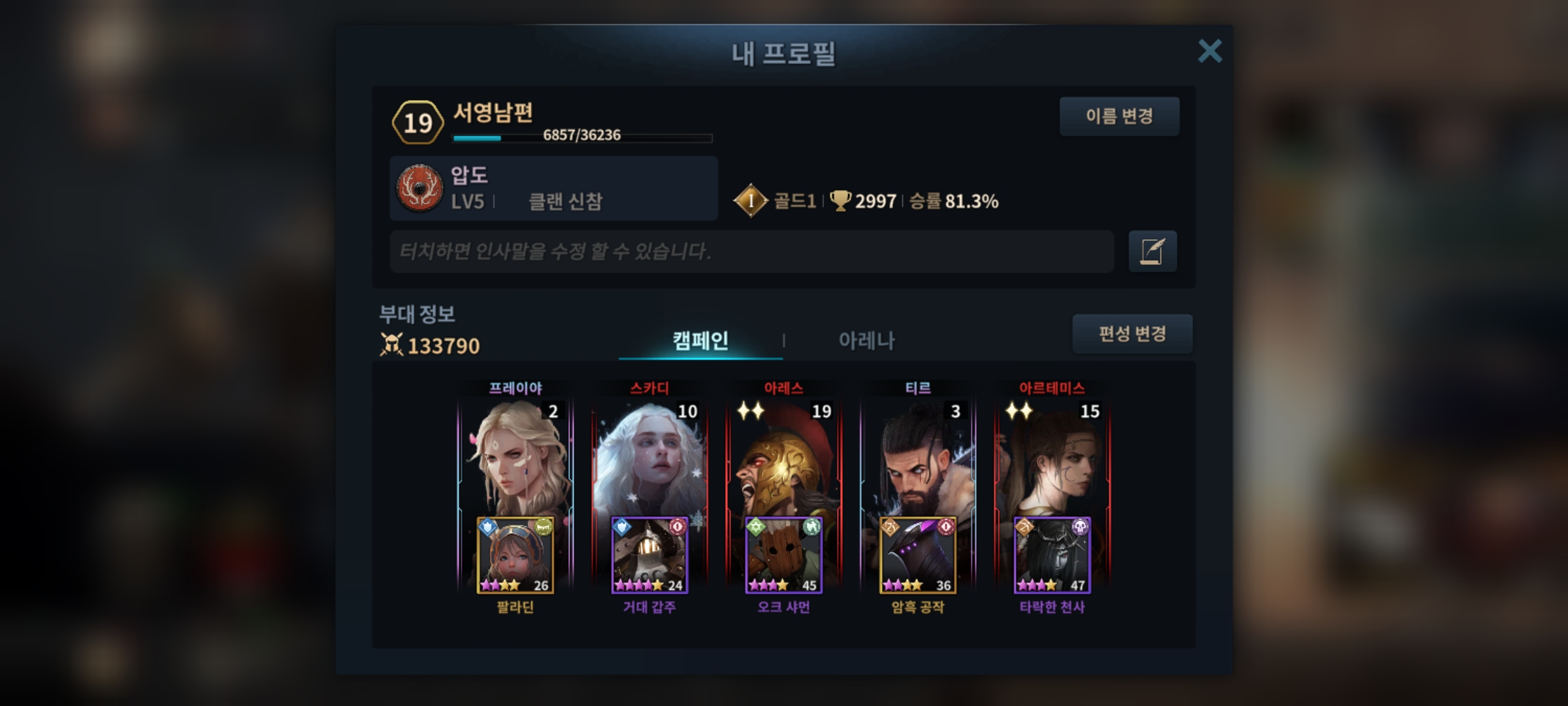The height and width of the screenshot is (706, 1568).
Task: Click the 오크 샤먼 unit icon
Action: (784, 555)
